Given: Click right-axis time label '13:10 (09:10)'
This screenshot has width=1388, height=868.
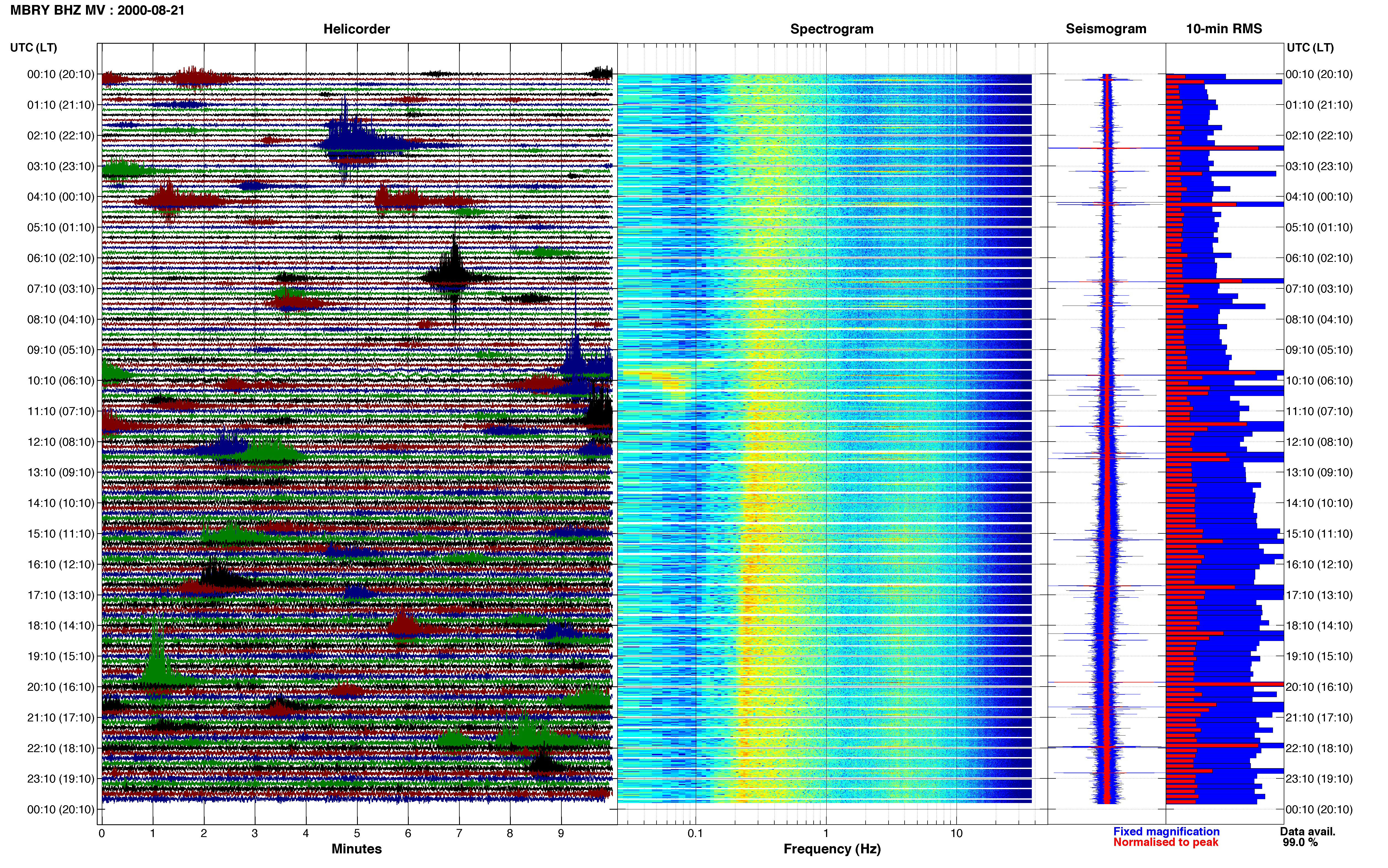Looking at the screenshot, I should (1319, 473).
